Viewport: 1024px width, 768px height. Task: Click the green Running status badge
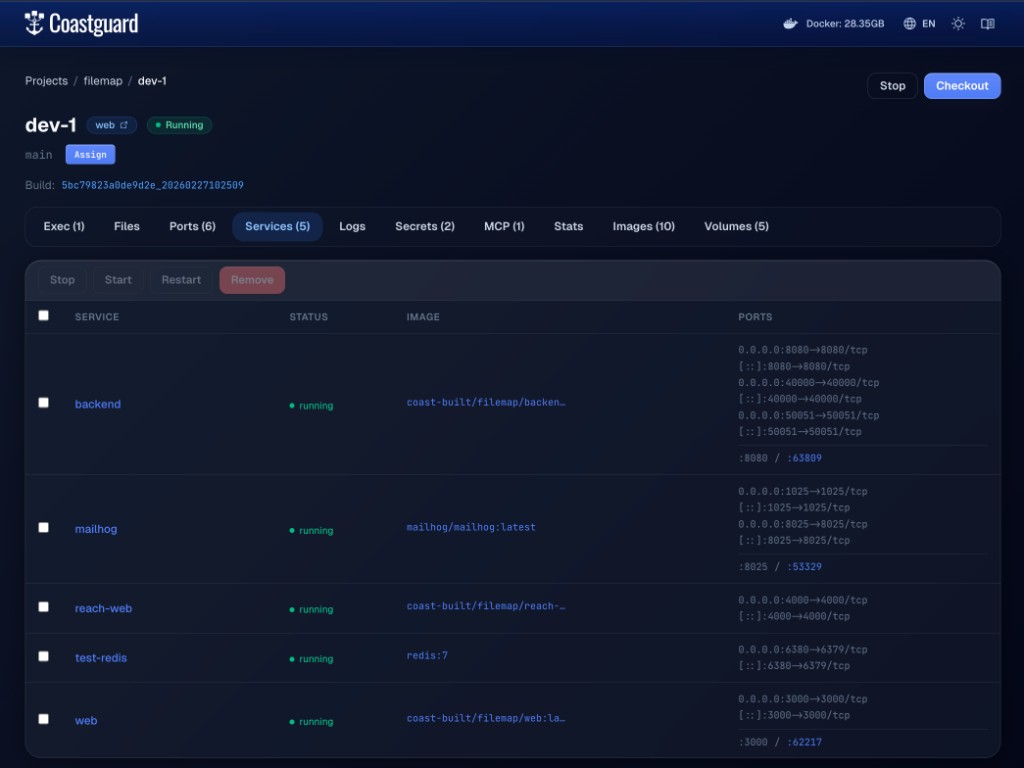point(180,125)
